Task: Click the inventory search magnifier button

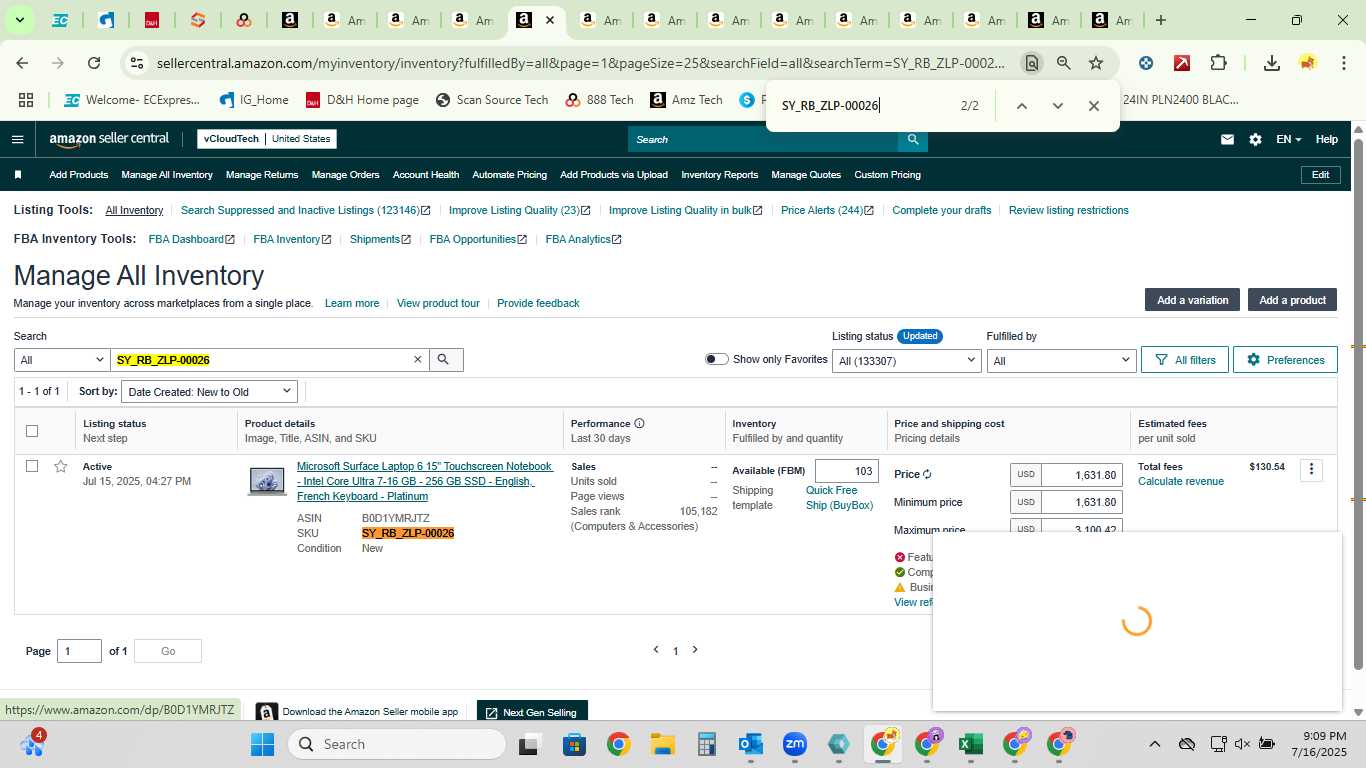Action: [x=445, y=360]
